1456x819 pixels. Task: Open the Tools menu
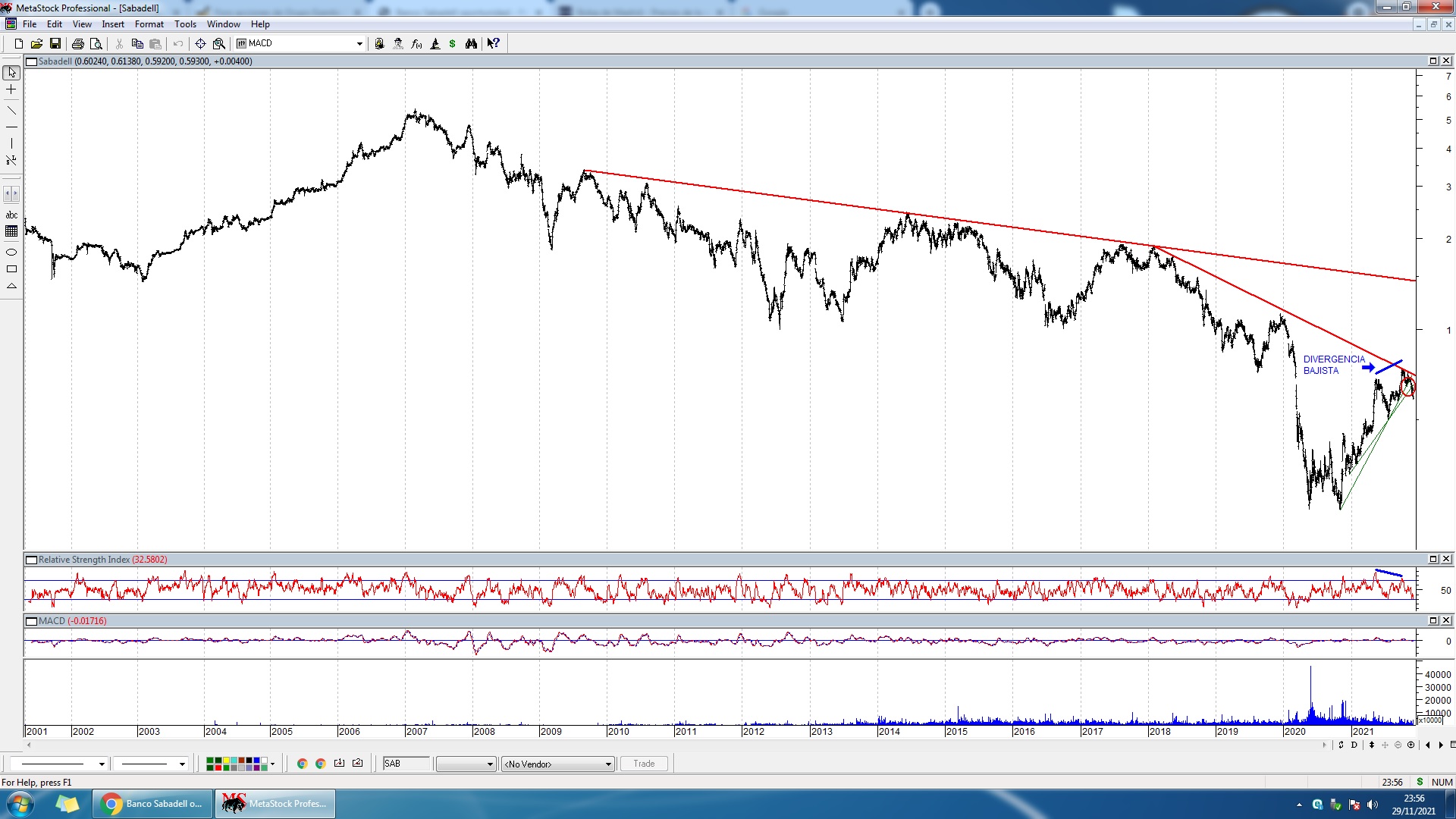click(x=185, y=24)
